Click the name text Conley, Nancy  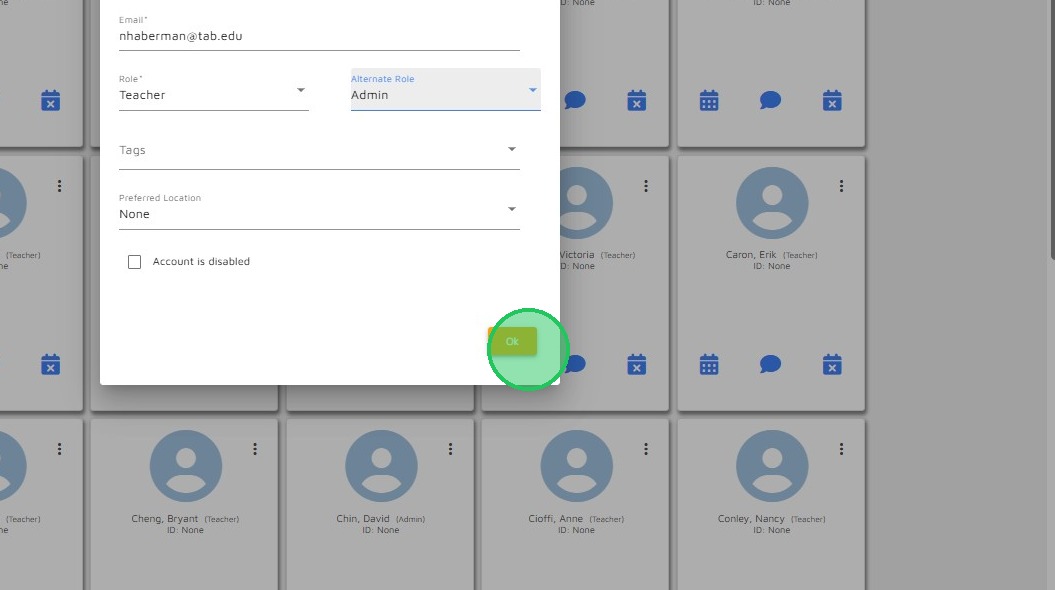click(x=751, y=519)
